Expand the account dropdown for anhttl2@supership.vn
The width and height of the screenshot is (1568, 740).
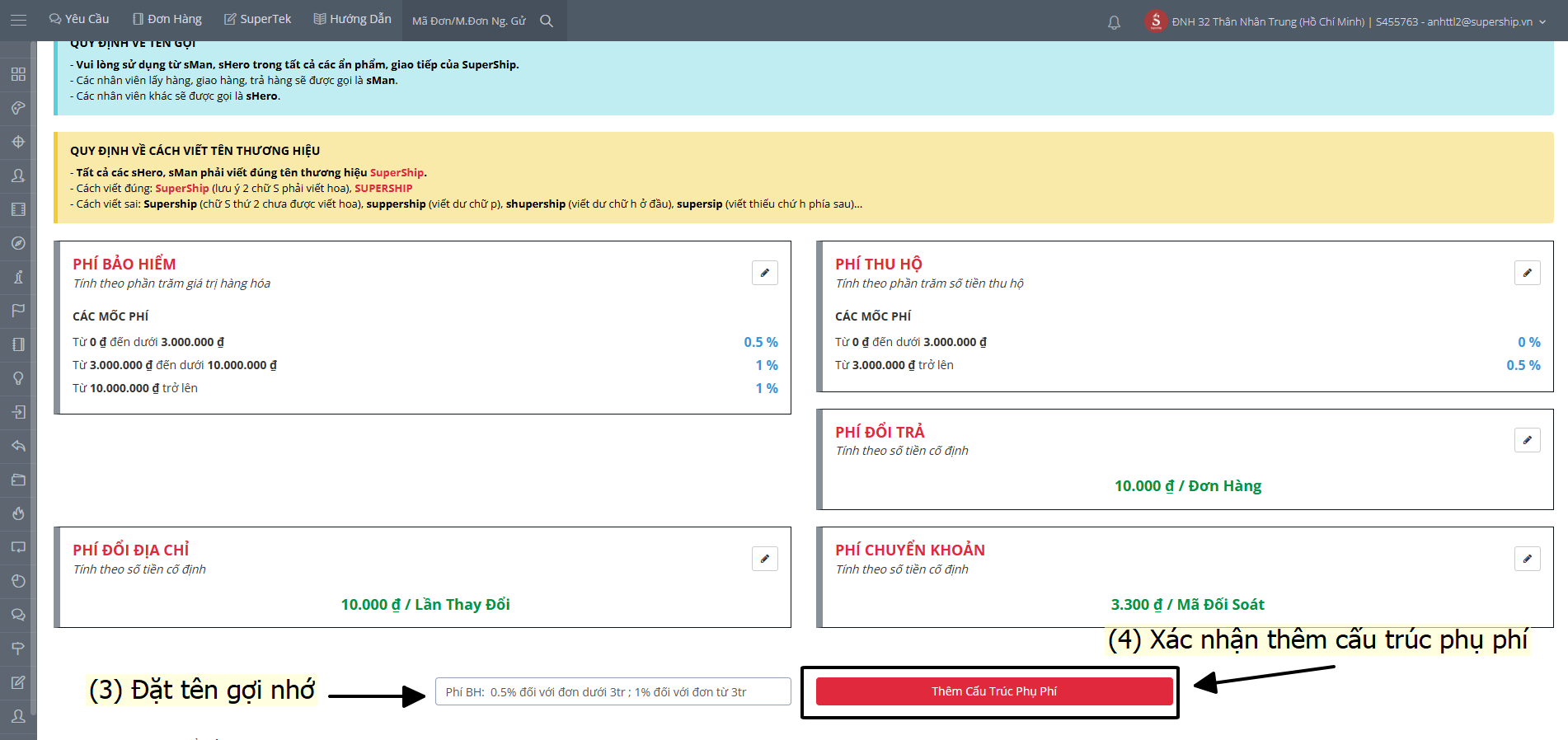(1542, 22)
